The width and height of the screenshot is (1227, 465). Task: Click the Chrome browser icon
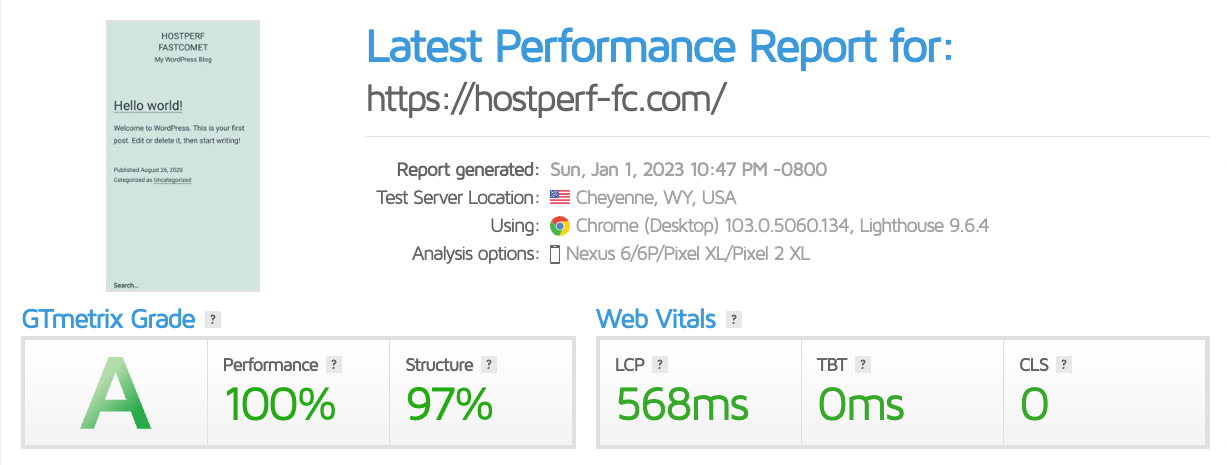(x=560, y=226)
